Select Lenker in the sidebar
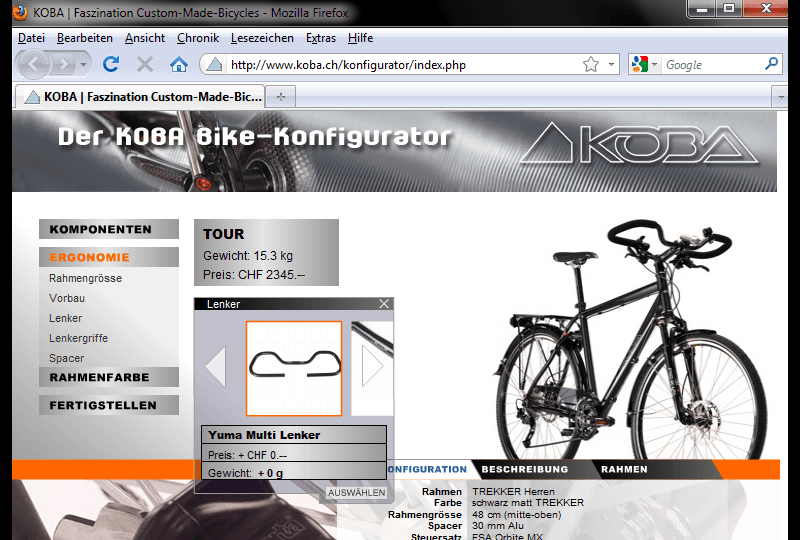800x540 pixels. (65, 318)
